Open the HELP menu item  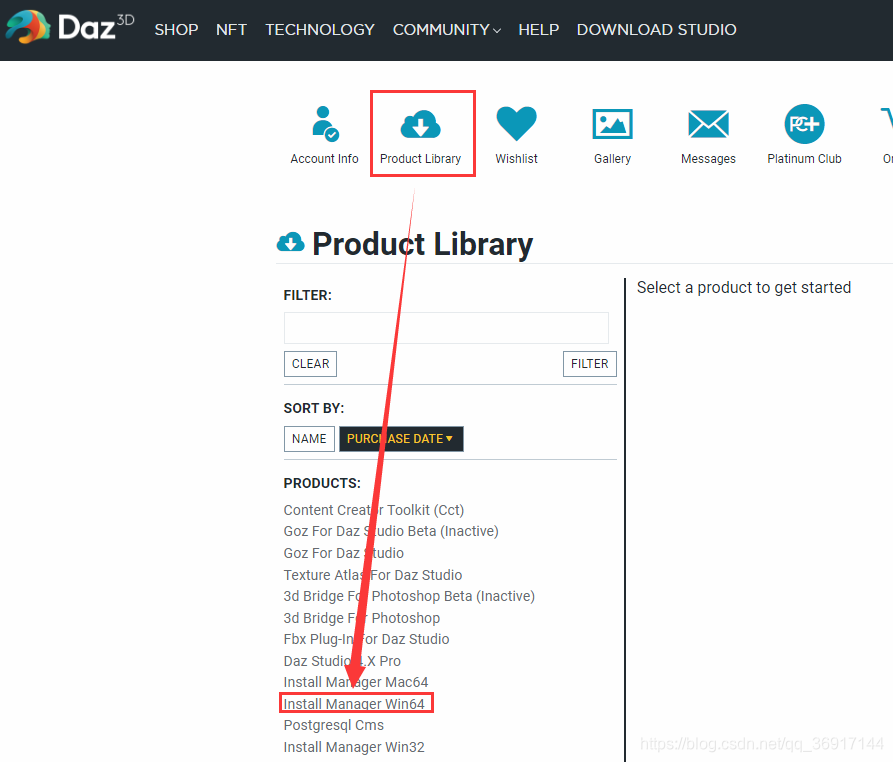[x=538, y=30]
